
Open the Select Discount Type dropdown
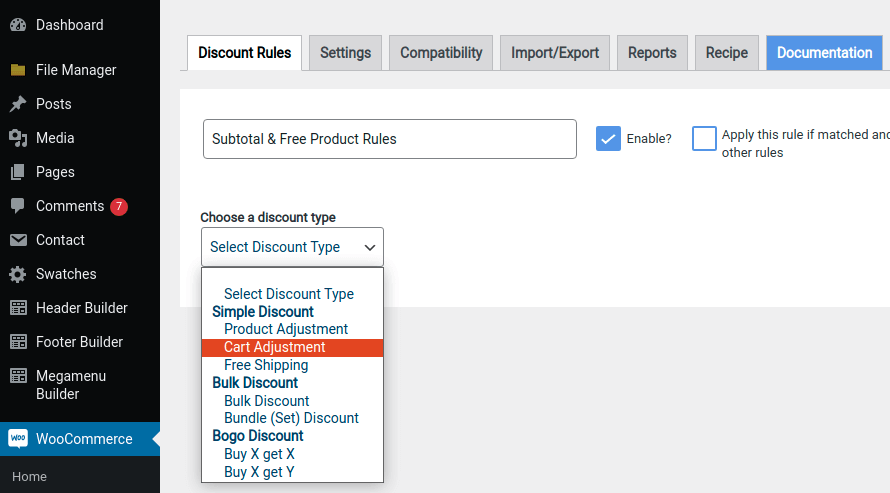coord(292,247)
